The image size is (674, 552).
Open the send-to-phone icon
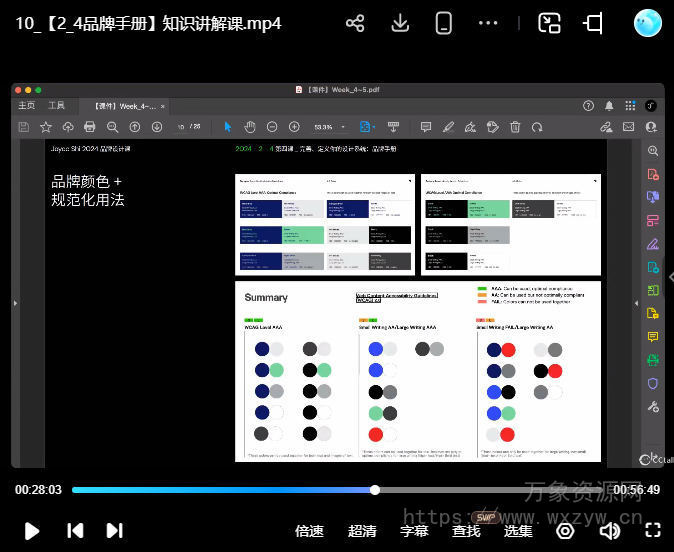coord(444,23)
